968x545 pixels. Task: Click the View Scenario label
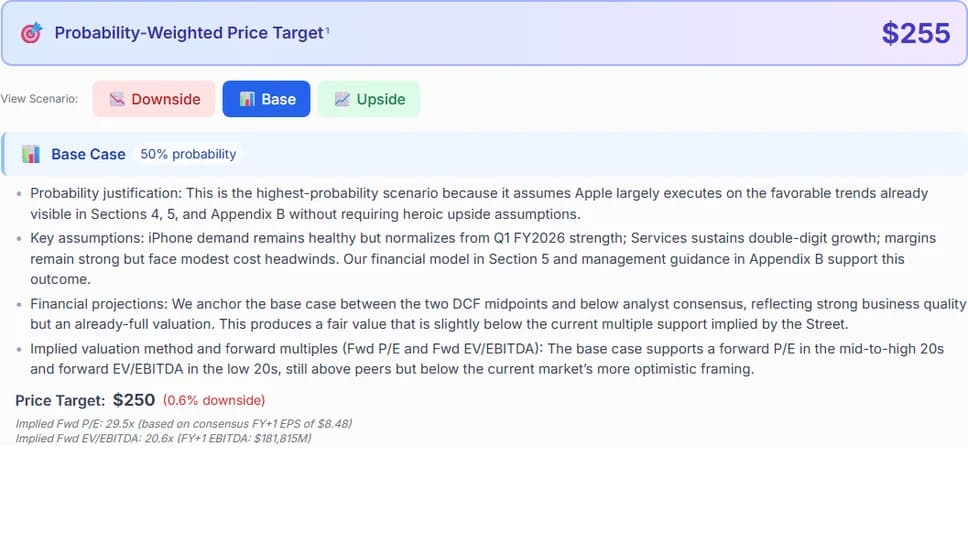[x=40, y=99]
